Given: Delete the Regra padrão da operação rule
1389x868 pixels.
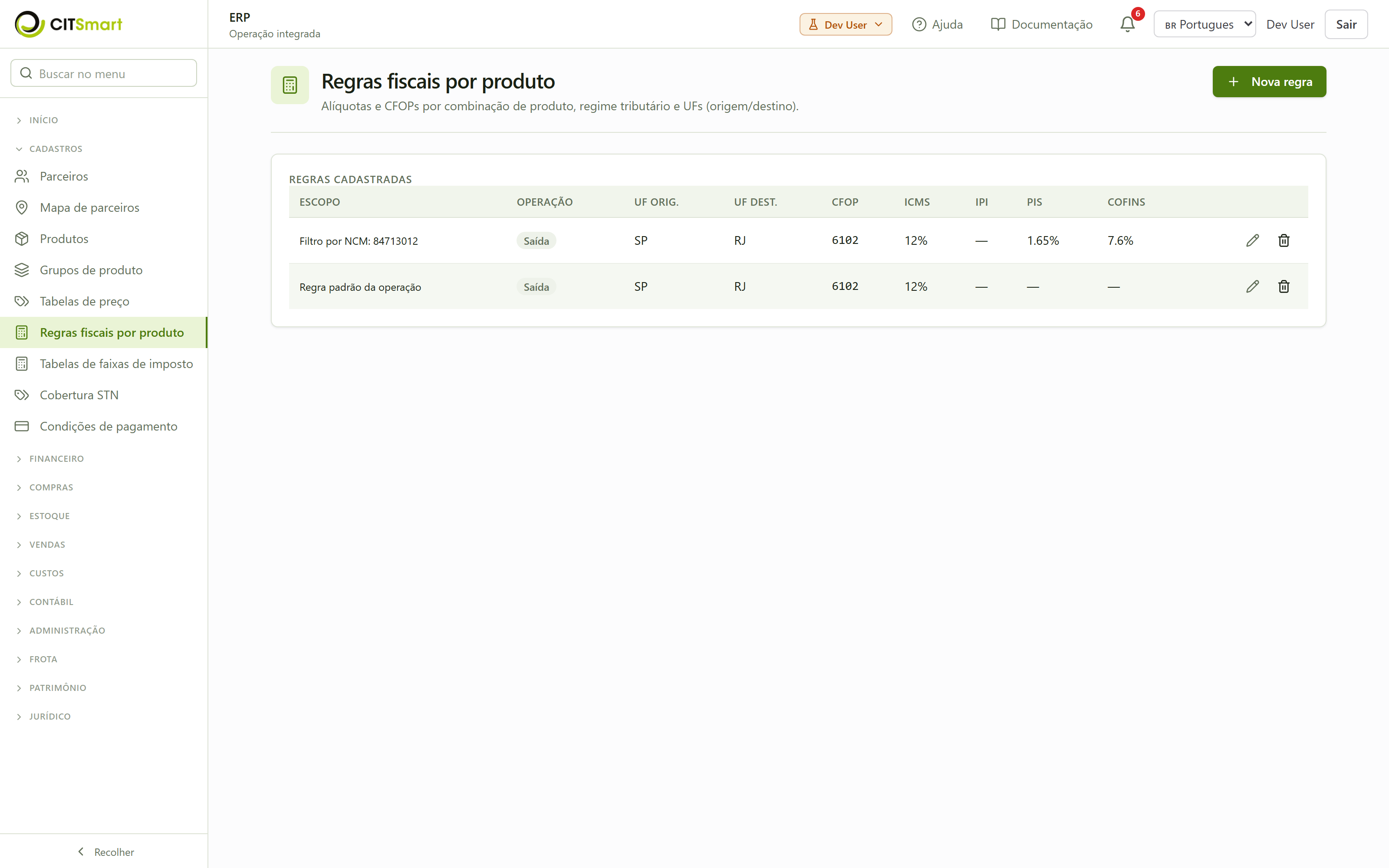Looking at the screenshot, I should click(x=1284, y=286).
